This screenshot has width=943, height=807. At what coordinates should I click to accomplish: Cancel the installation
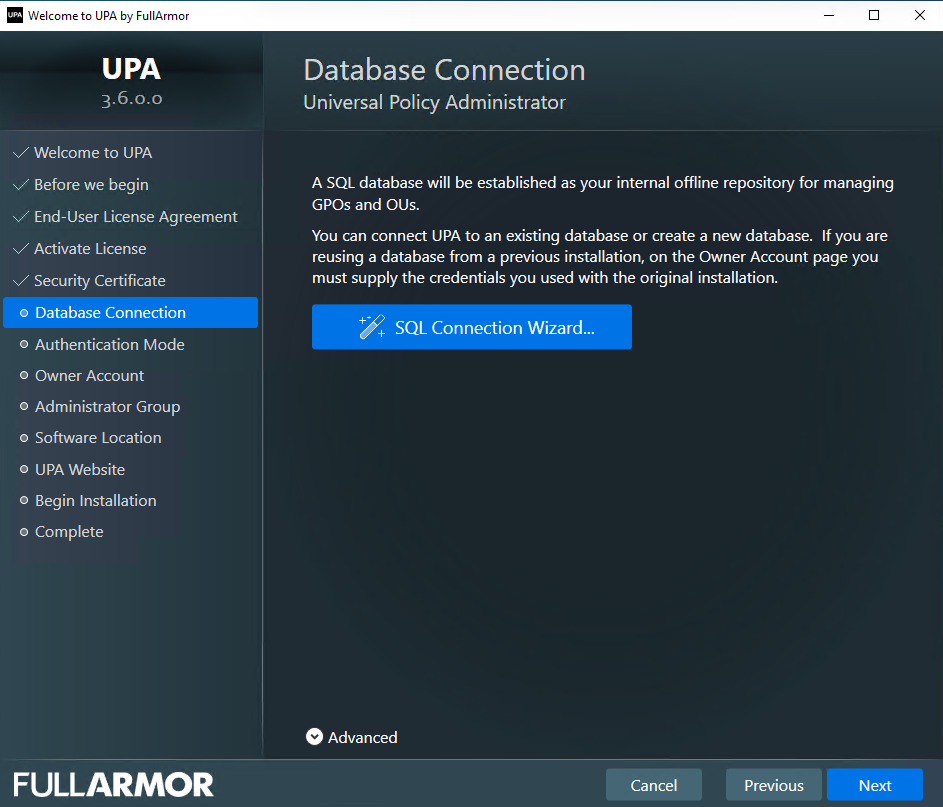click(x=653, y=785)
